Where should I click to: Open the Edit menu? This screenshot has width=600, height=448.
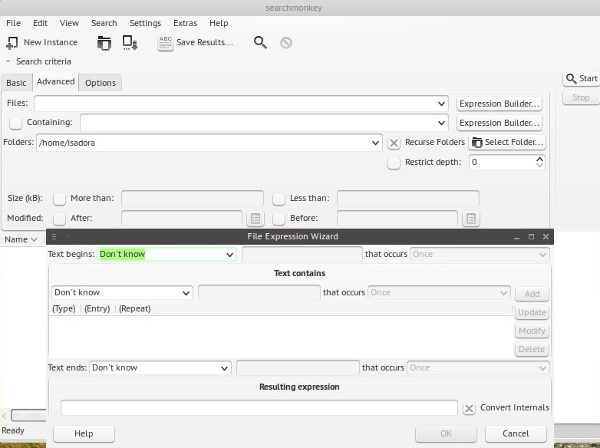pyautogui.click(x=40, y=23)
